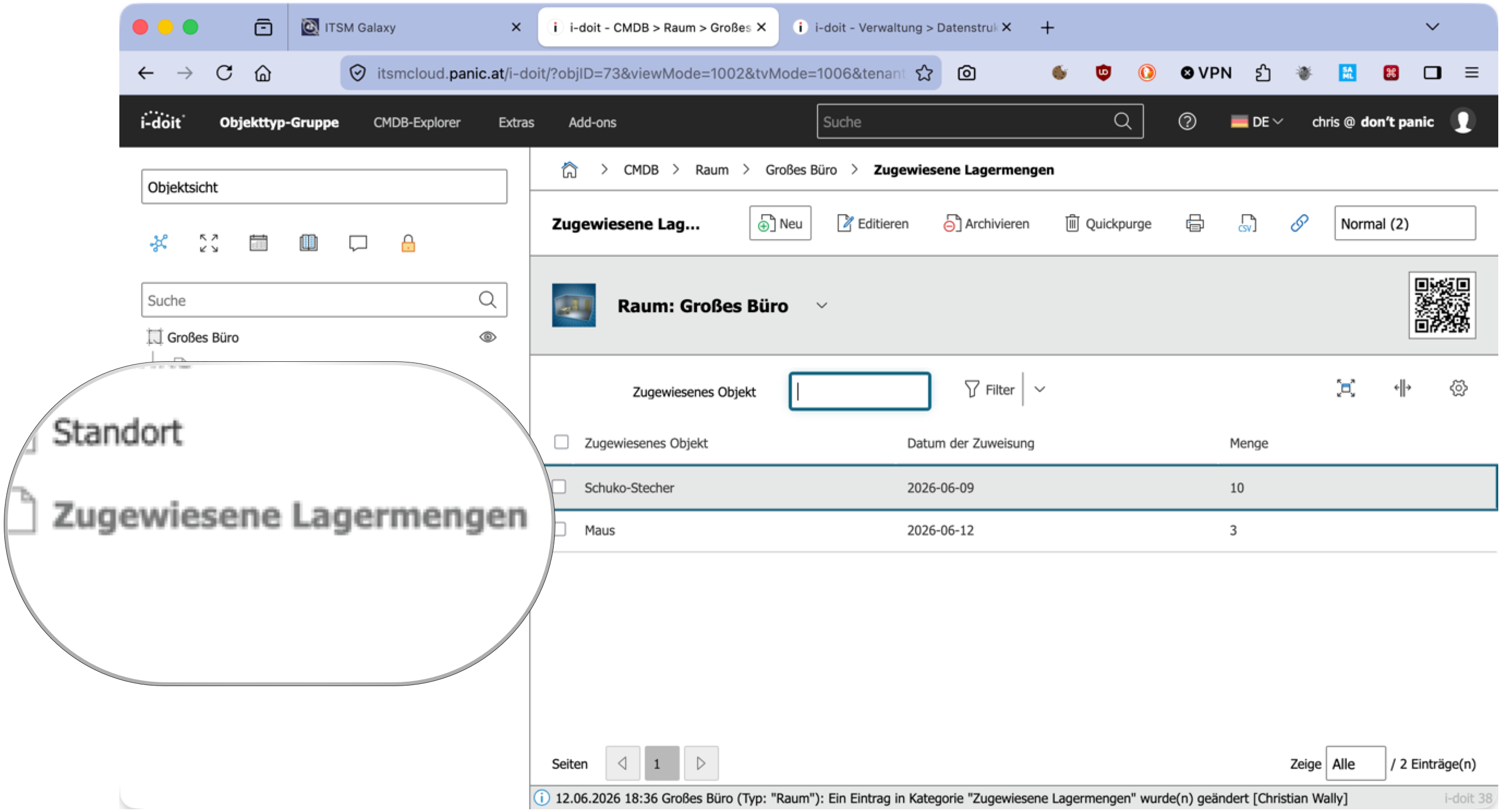This screenshot has width=1501, height=812.
Task: Export list via the CSV icon
Action: 1247,223
